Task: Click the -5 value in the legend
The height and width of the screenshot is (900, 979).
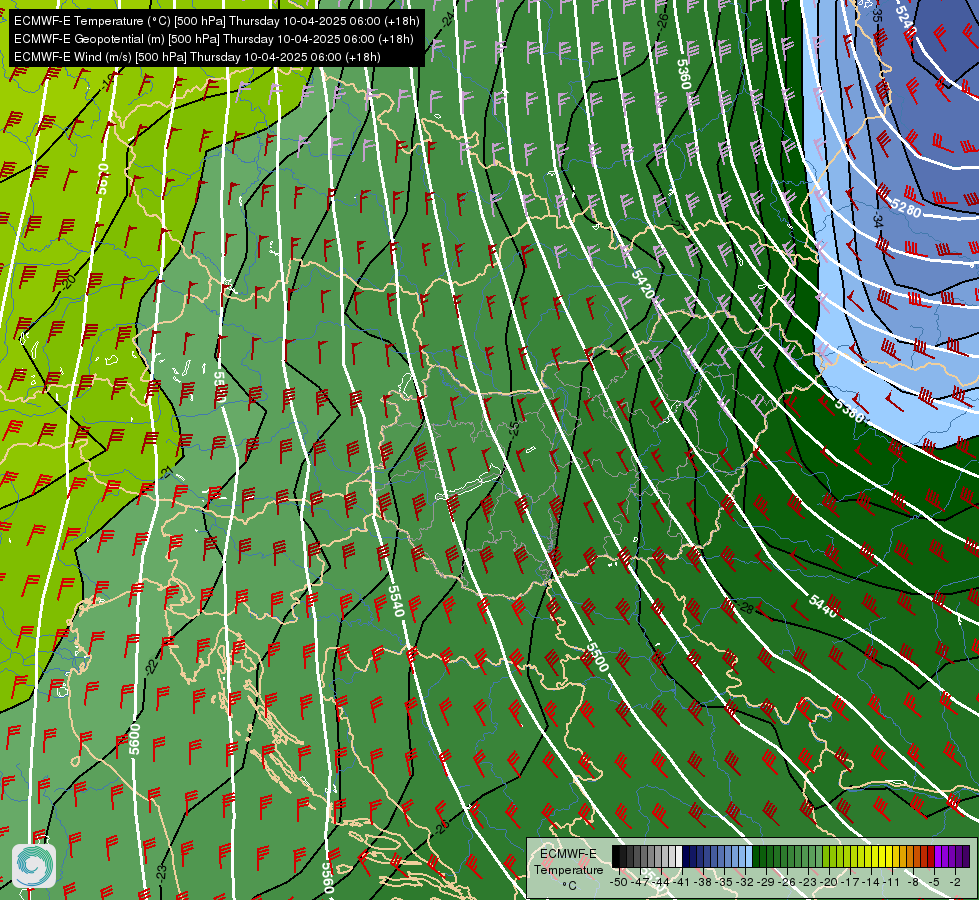Action: click(x=934, y=883)
